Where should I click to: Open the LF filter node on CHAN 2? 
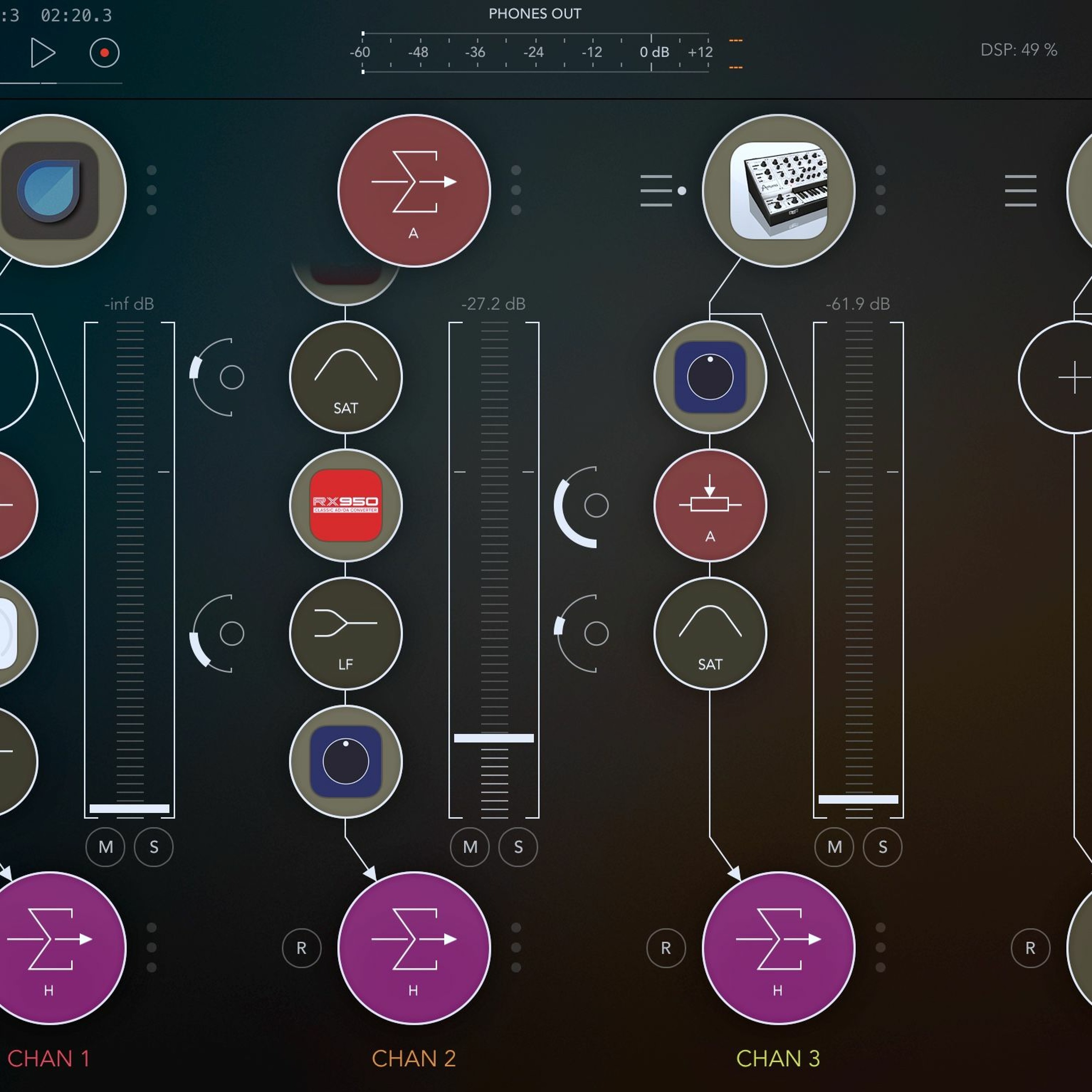tap(345, 634)
